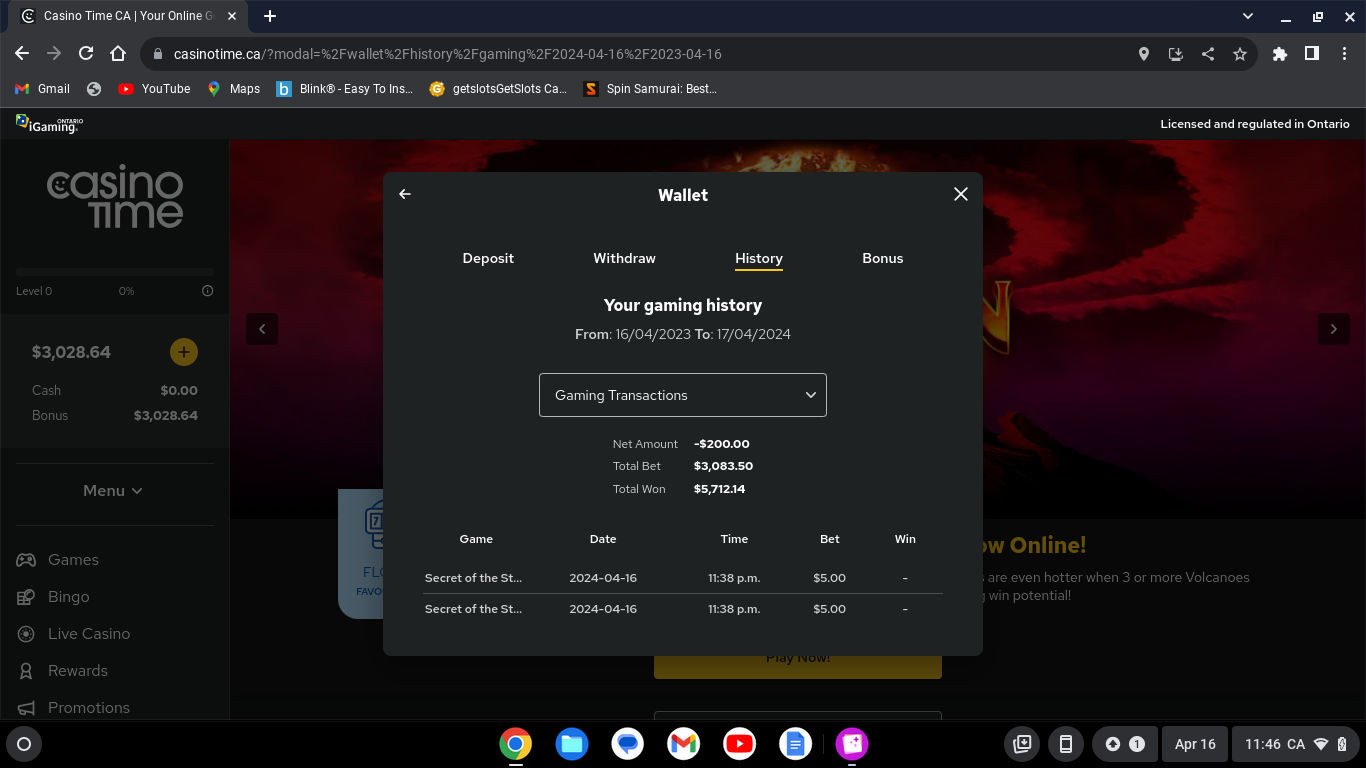Open the Chrome extensions puzzle icon
Image resolution: width=1366 pixels, height=768 pixels.
[1279, 54]
